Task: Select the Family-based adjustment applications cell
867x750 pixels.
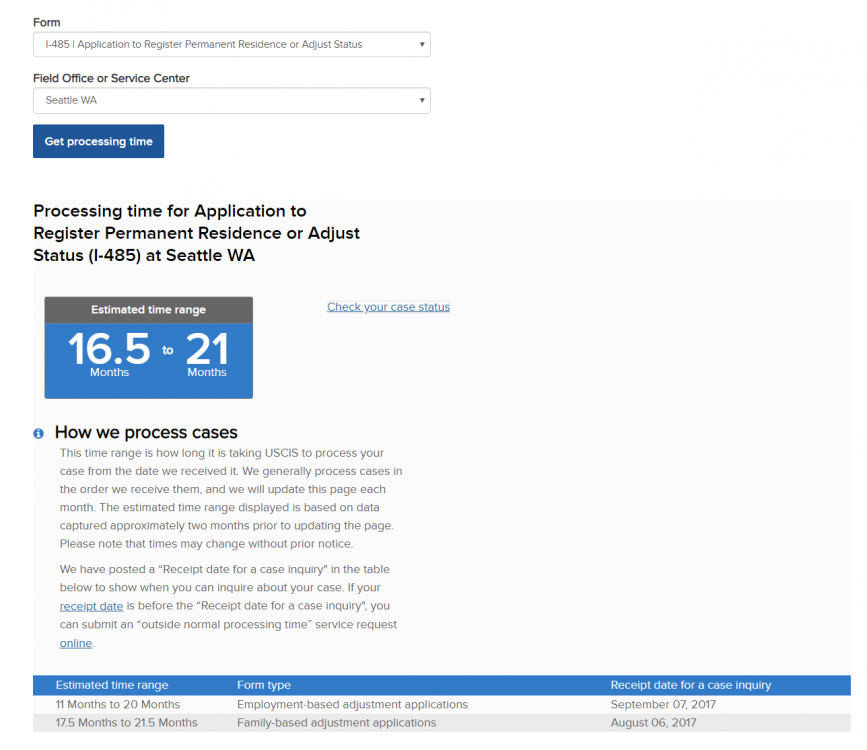Action: (336, 722)
